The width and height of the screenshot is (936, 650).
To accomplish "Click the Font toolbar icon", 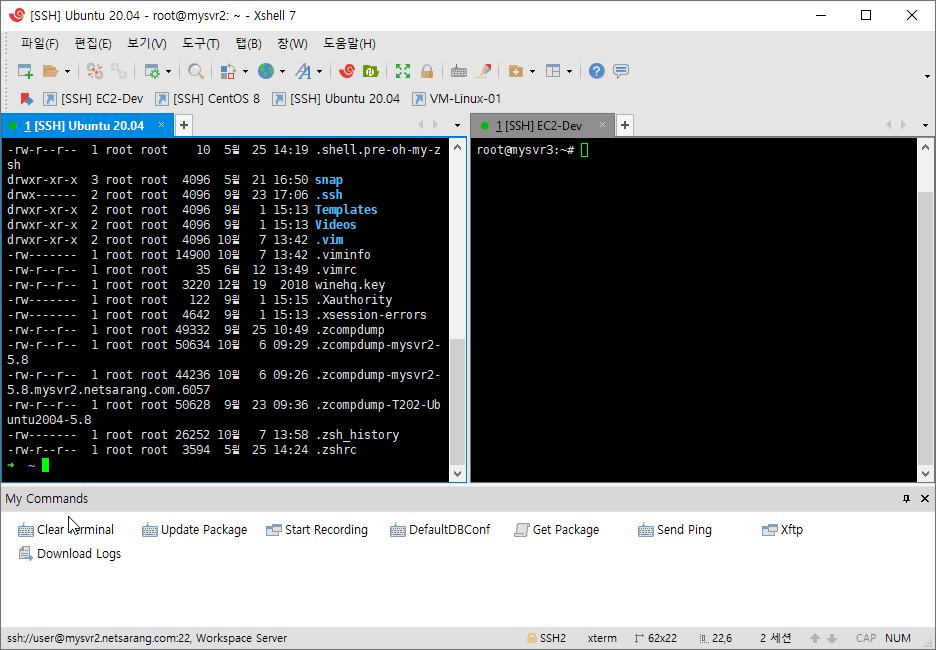I will (x=303, y=72).
